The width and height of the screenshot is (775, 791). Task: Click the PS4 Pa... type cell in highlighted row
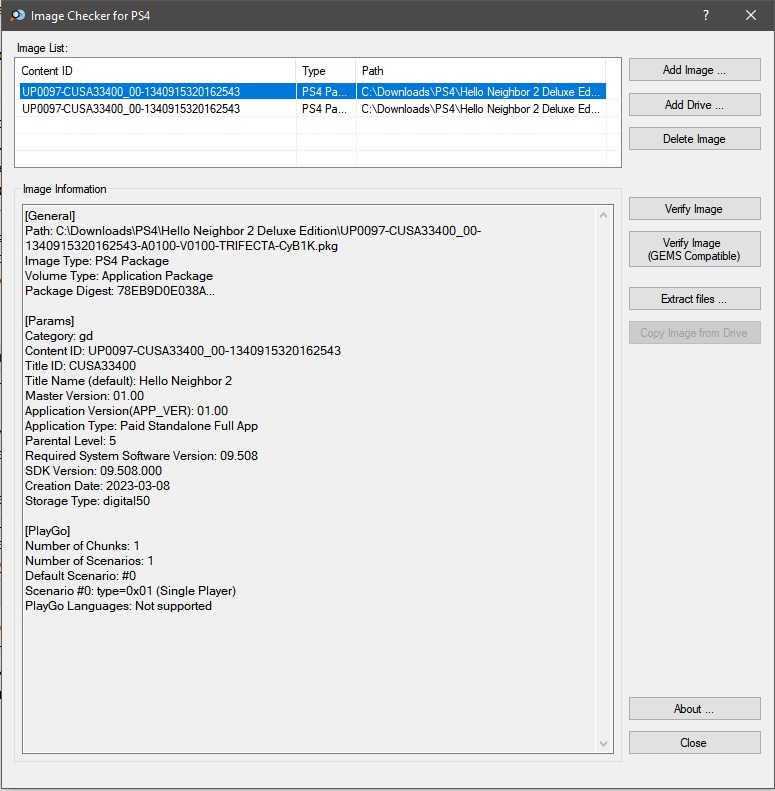326,91
